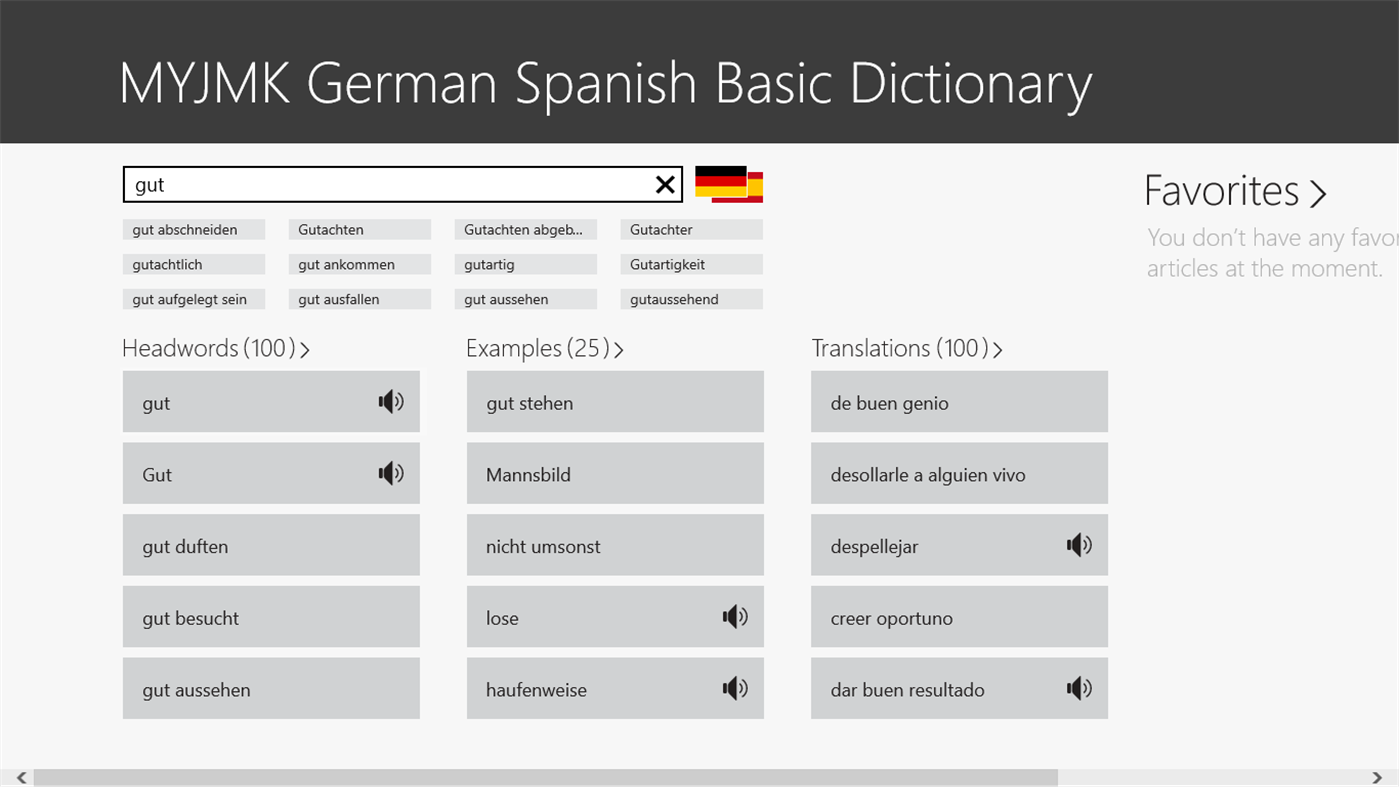Select the translation "de buen genio"
The image size is (1399, 787).
point(958,401)
